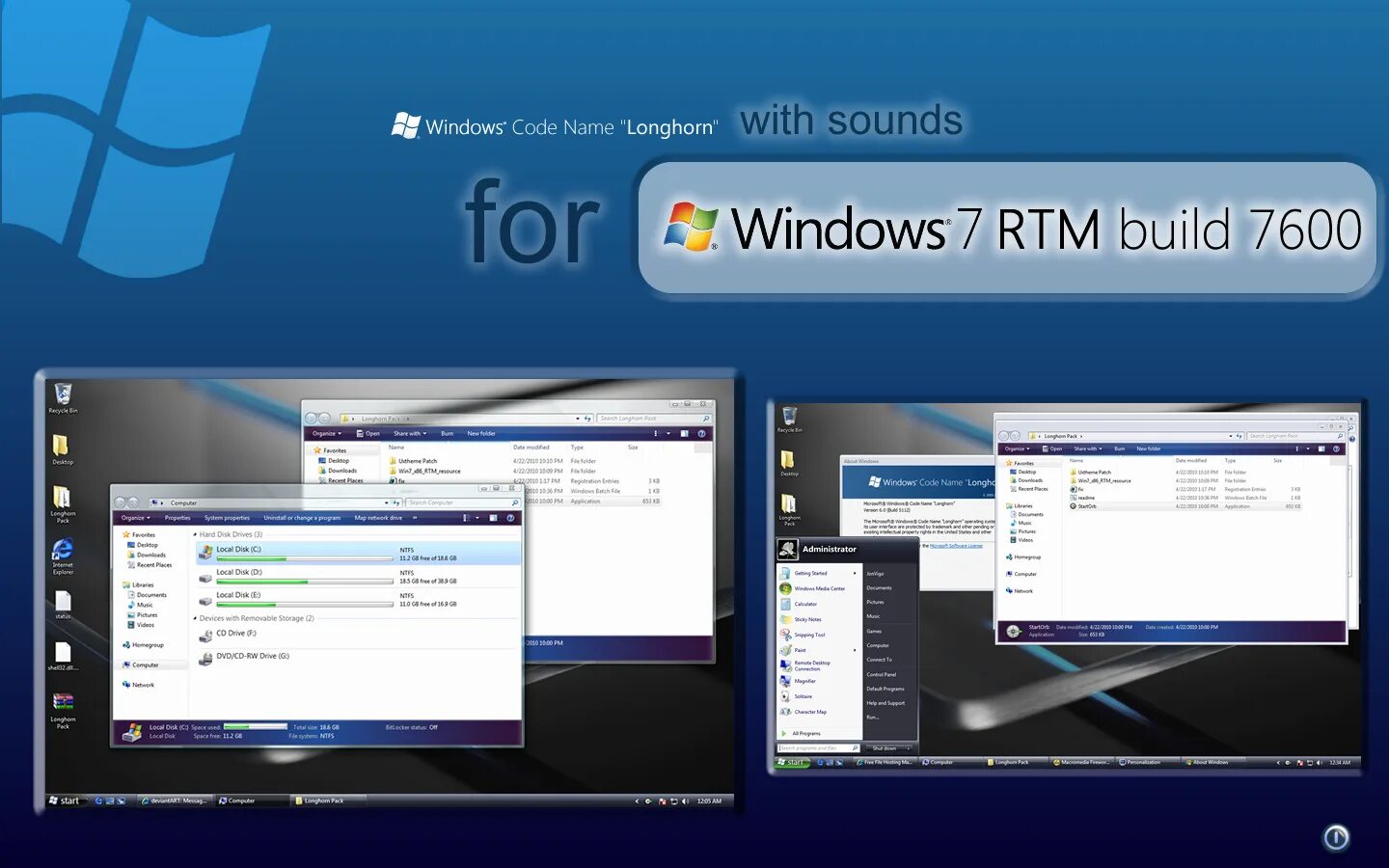Expand the Paint submenu arrow
1389x868 pixels.
855,650
